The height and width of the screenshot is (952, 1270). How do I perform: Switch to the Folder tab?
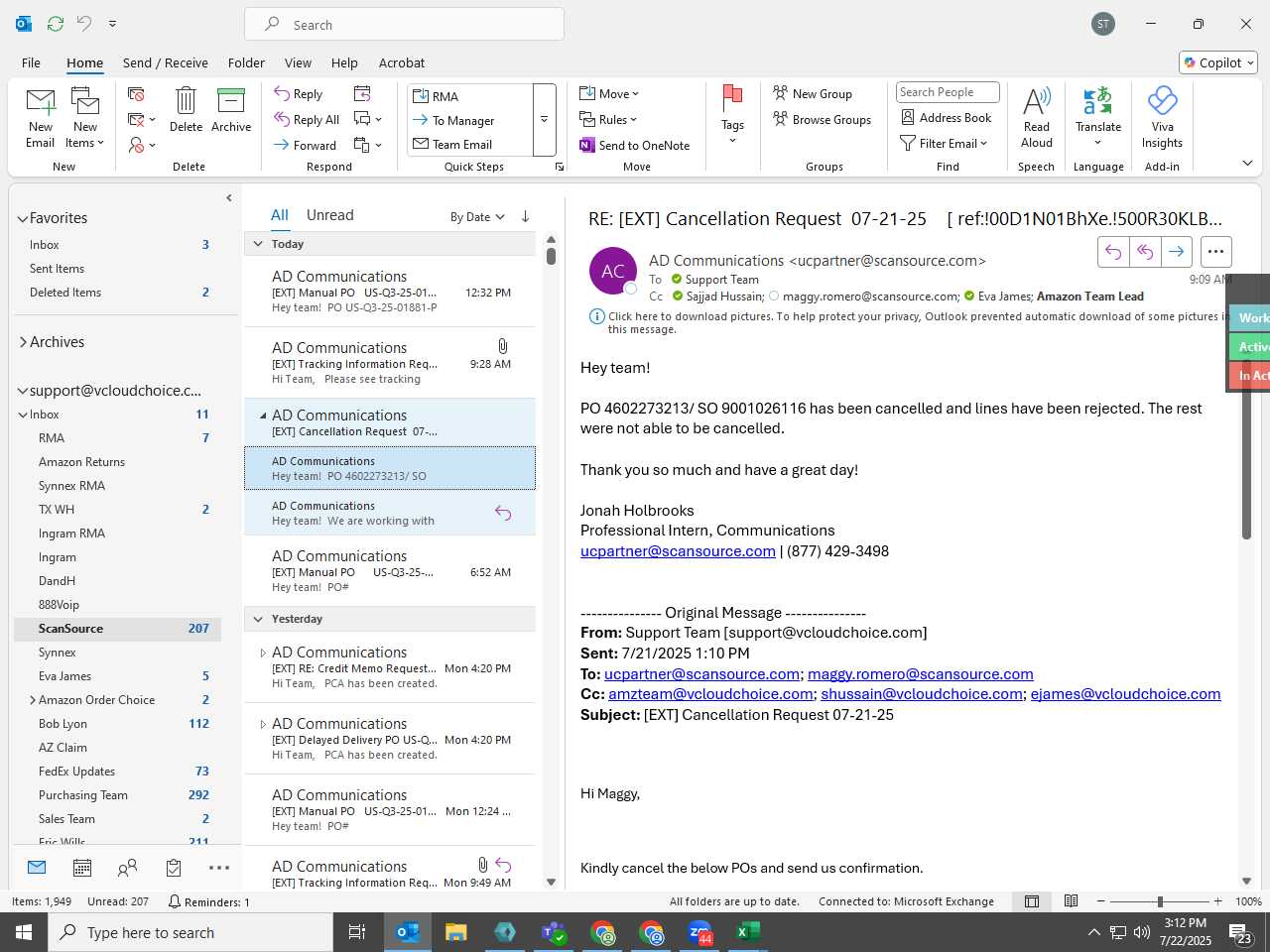click(x=246, y=62)
